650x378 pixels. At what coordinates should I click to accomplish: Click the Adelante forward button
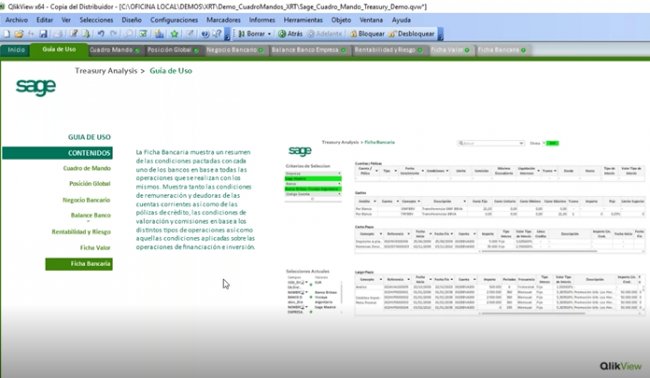tap(325, 34)
